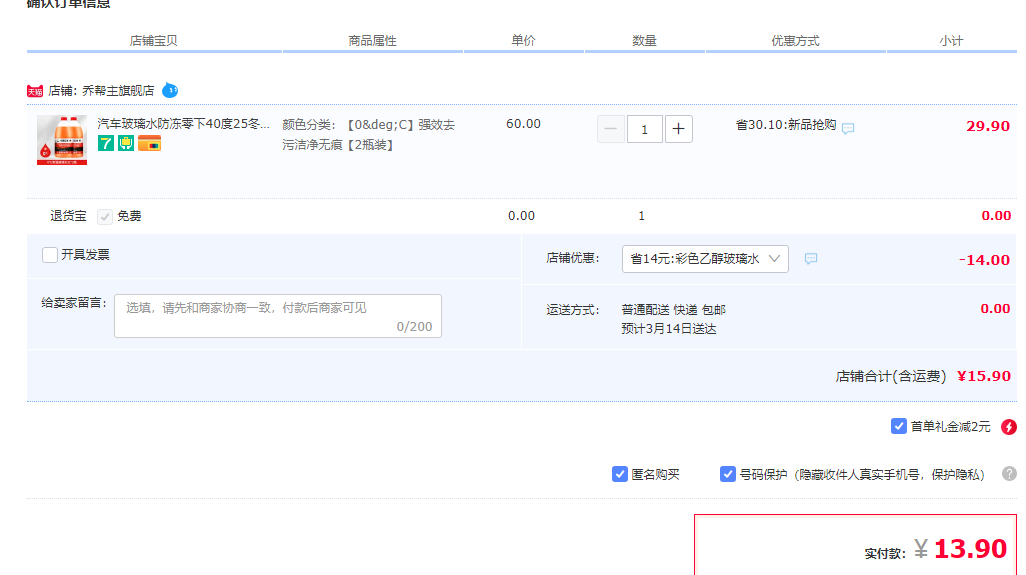Open the 乔帮主旗舰店 store link
Screen dimensions: 1026x575
[118, 91]
